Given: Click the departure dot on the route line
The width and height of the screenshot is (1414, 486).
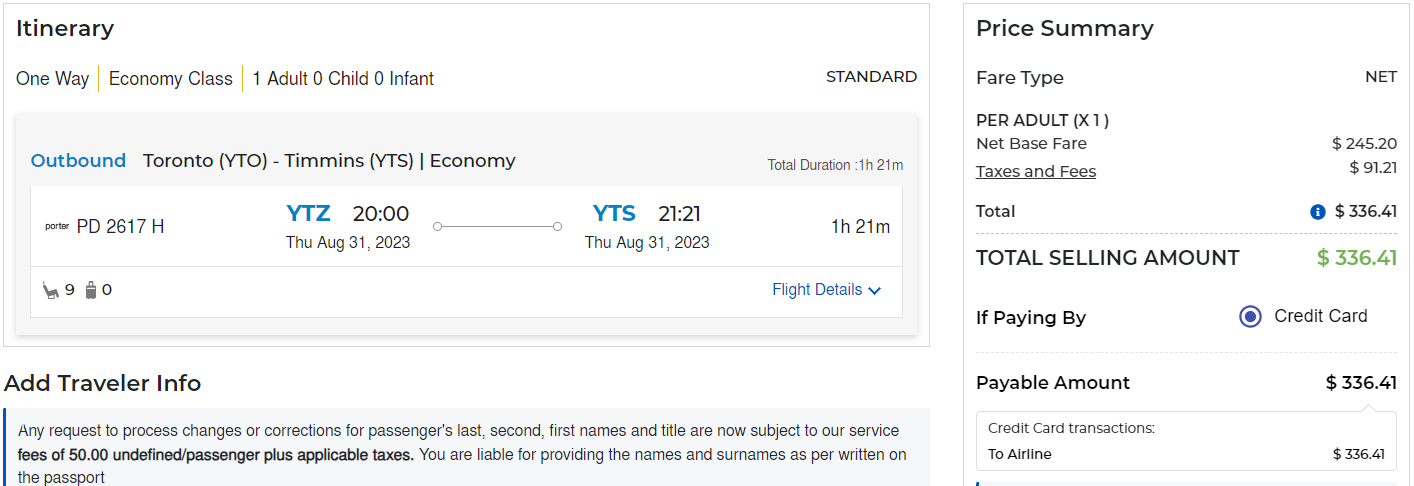Looking at the screenshot, I should pos(438,227).
